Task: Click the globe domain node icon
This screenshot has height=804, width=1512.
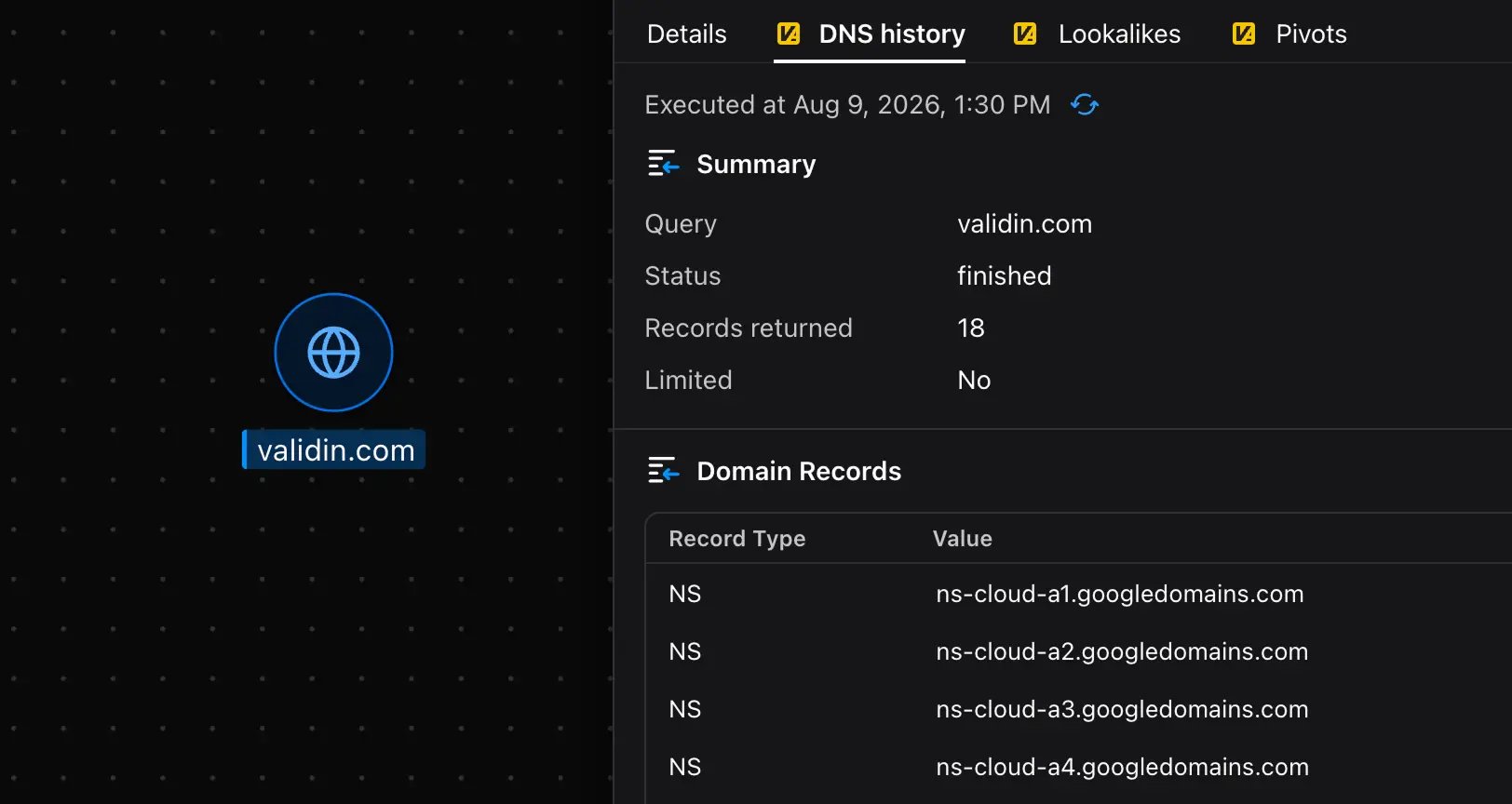Action: pos(333,353)
